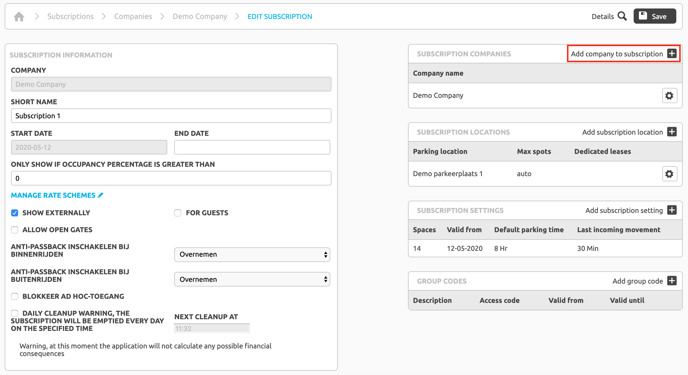The width and height of the screenshot is (688, 375).
Task: Click the Max spots column header
Action: [534, 151]
